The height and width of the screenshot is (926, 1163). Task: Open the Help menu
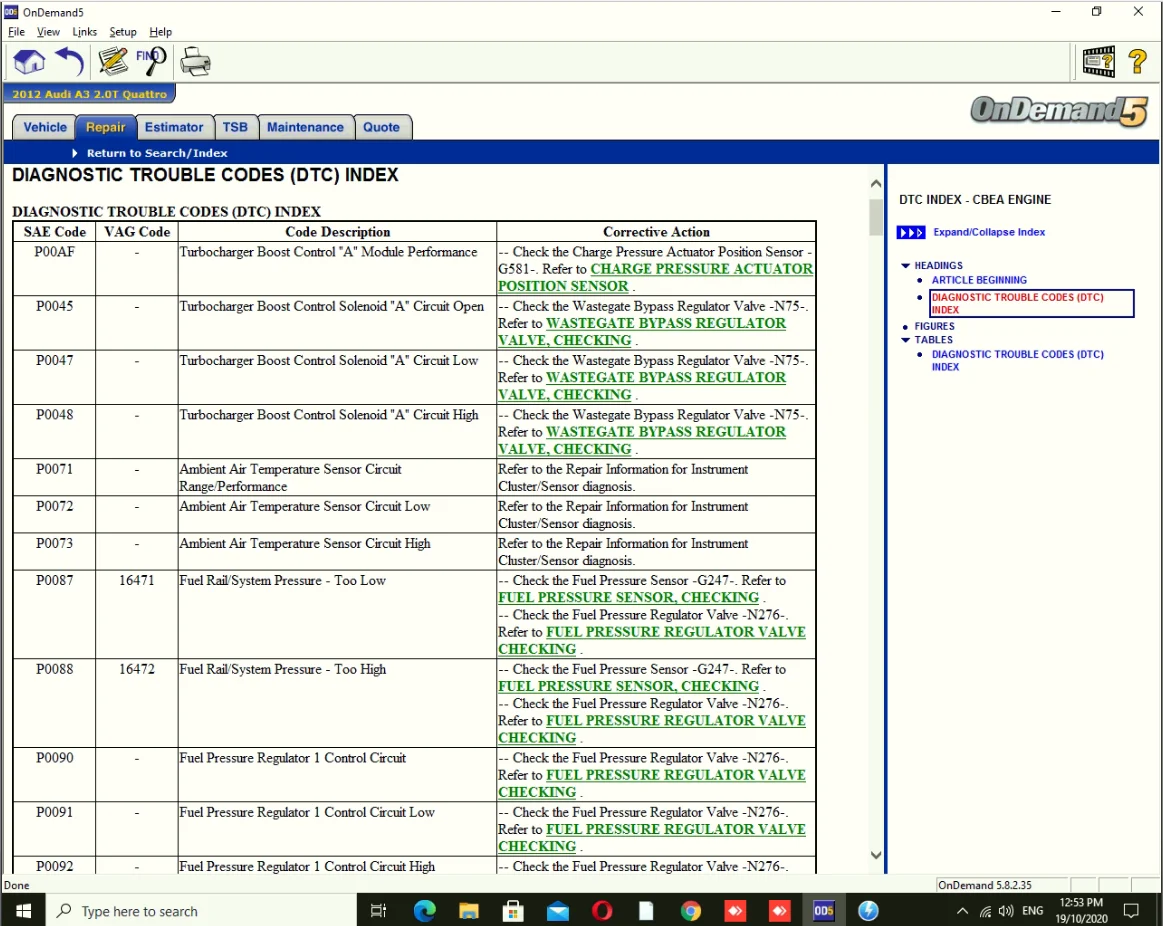[160, 32]
